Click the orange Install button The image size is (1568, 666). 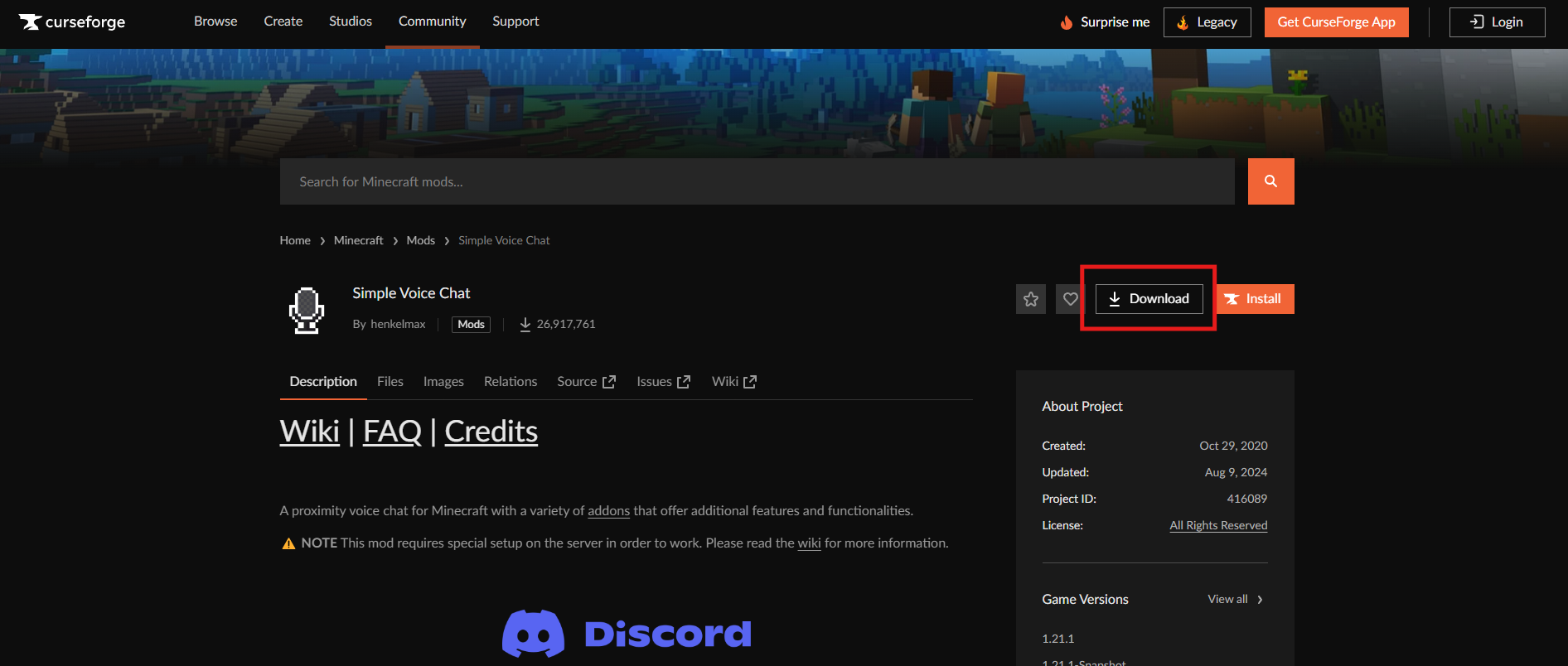(x=1255, y=299)
